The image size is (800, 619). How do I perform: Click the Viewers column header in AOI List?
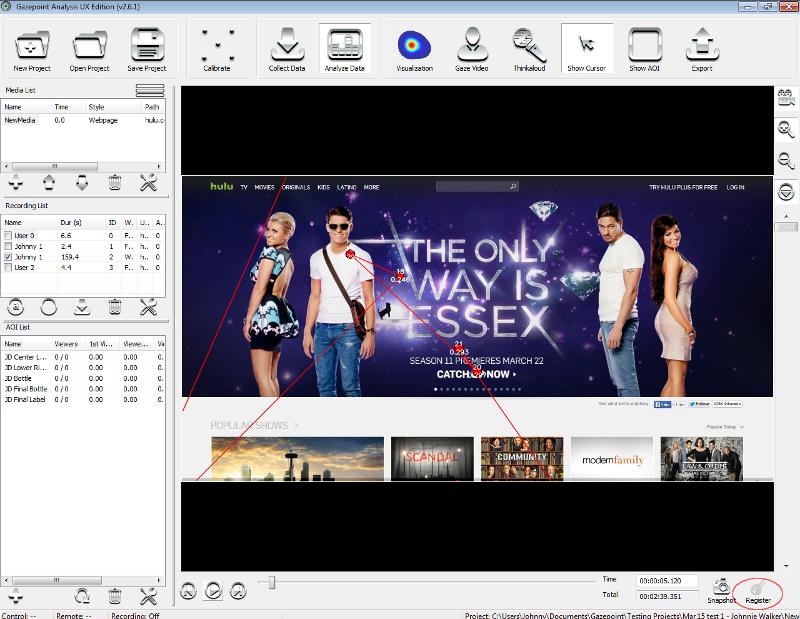(x=67, y=344)
